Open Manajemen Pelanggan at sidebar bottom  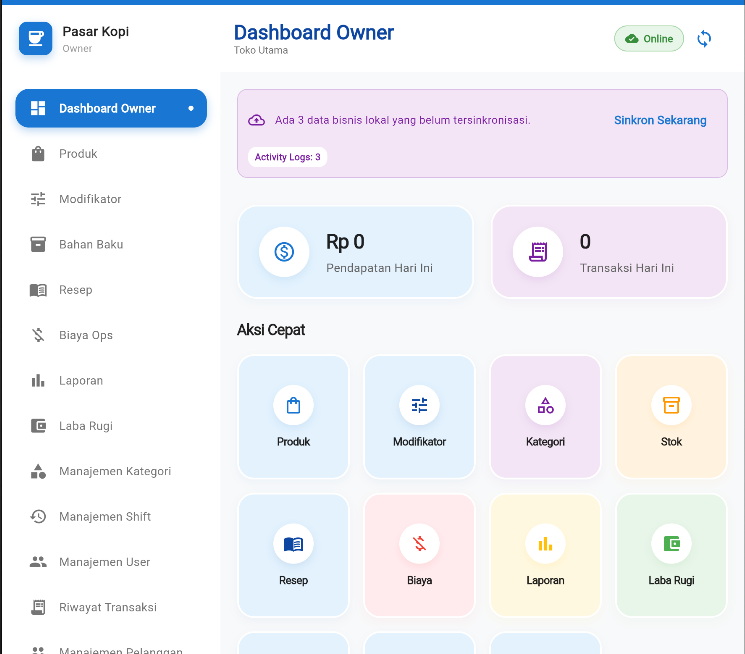pyautogui.click(x=111, y=649)
